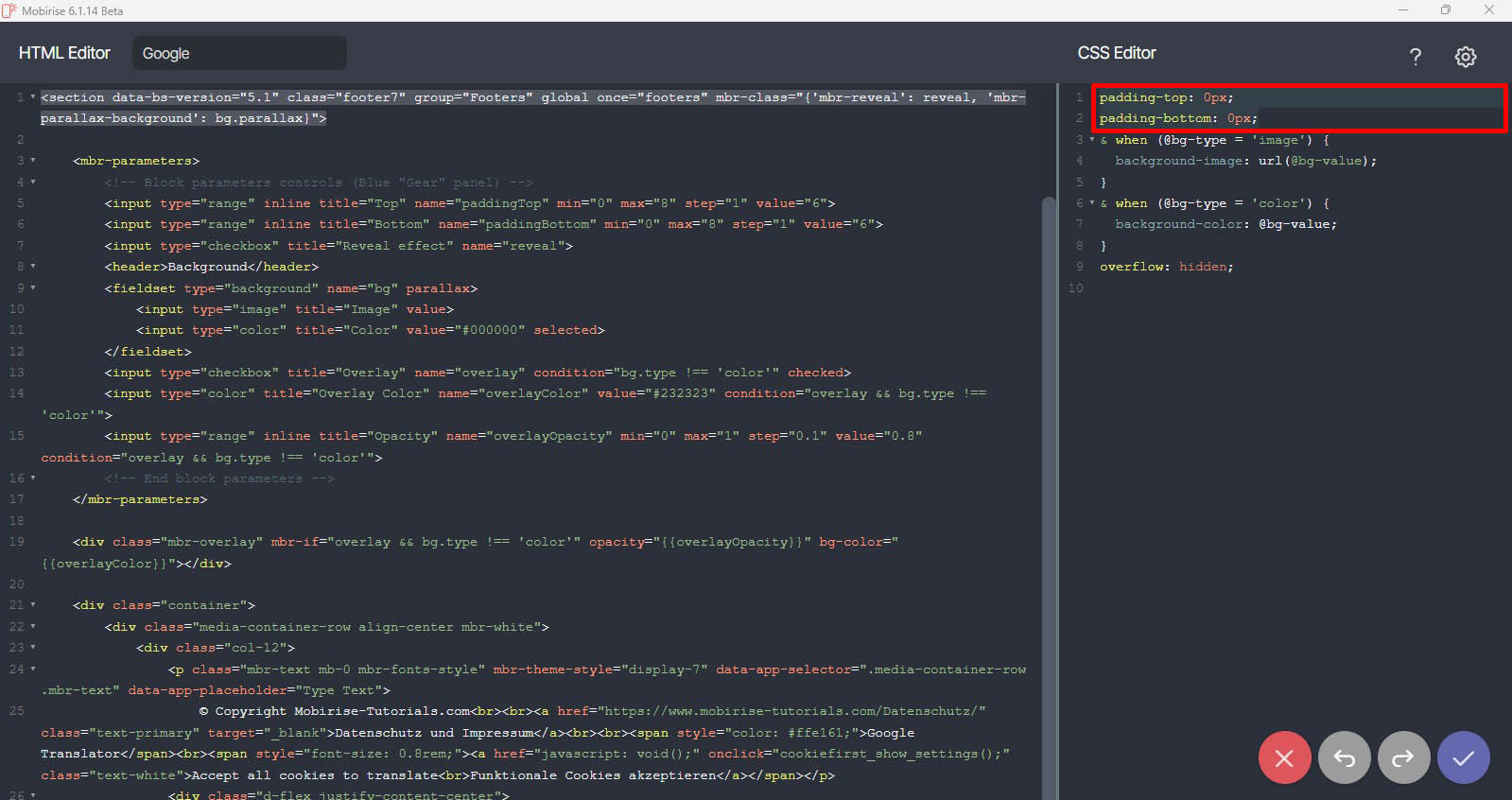Viewport: 1512px width, 800px height.
Task: Click the redo arrow button
Action: 1403,757
